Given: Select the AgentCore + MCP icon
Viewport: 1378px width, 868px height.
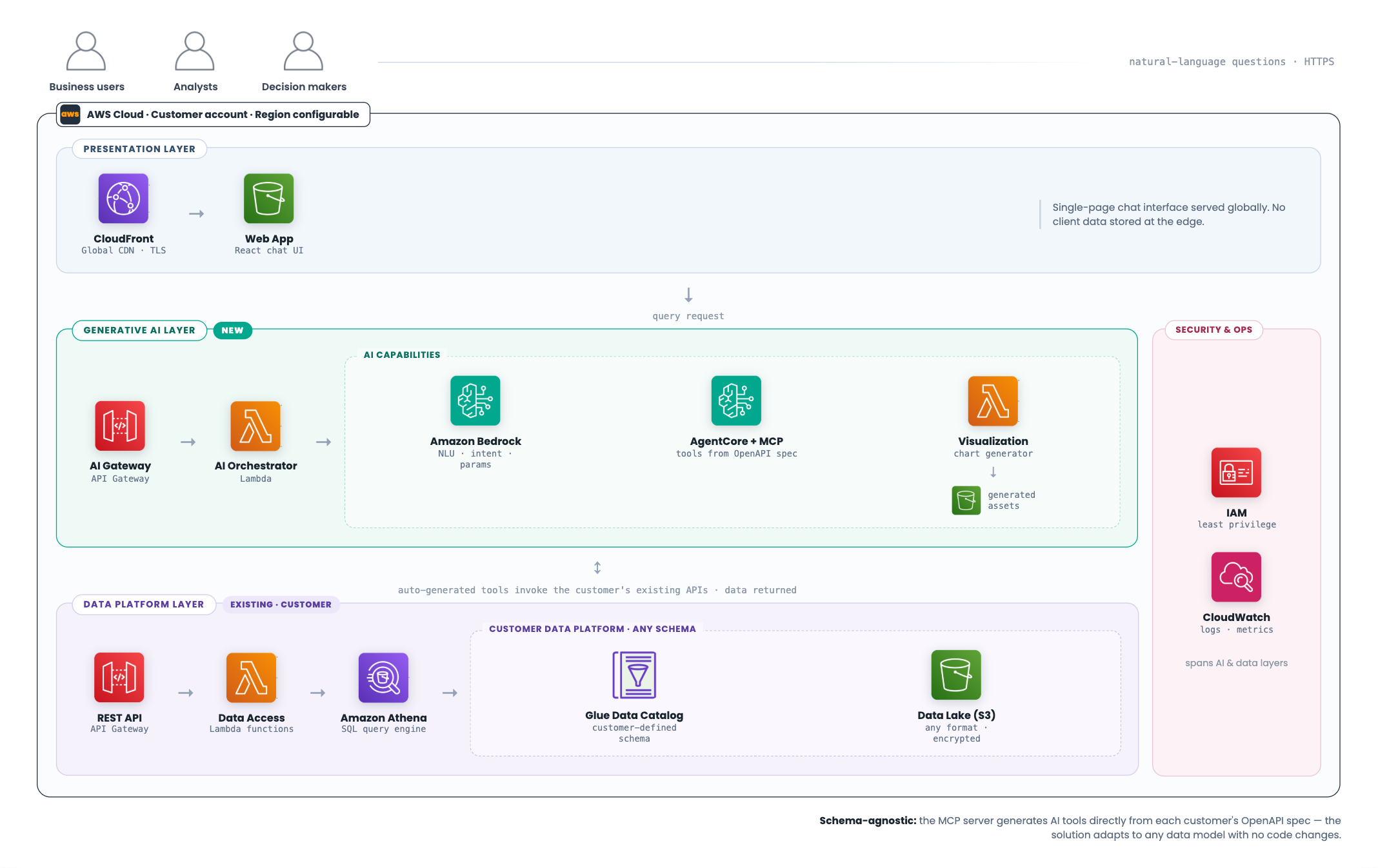Looking at the screenshot, I should coord(736,400).
